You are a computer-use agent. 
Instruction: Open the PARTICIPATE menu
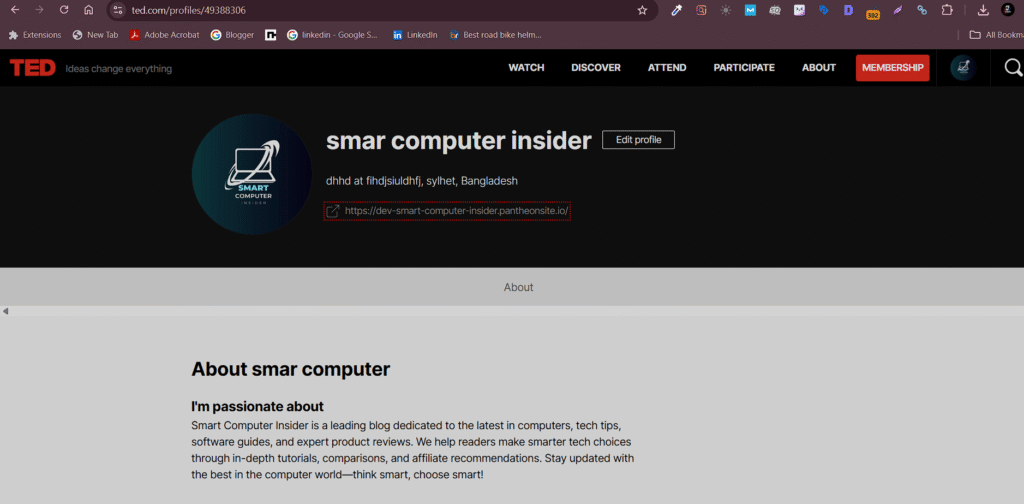tap(744, 68)
